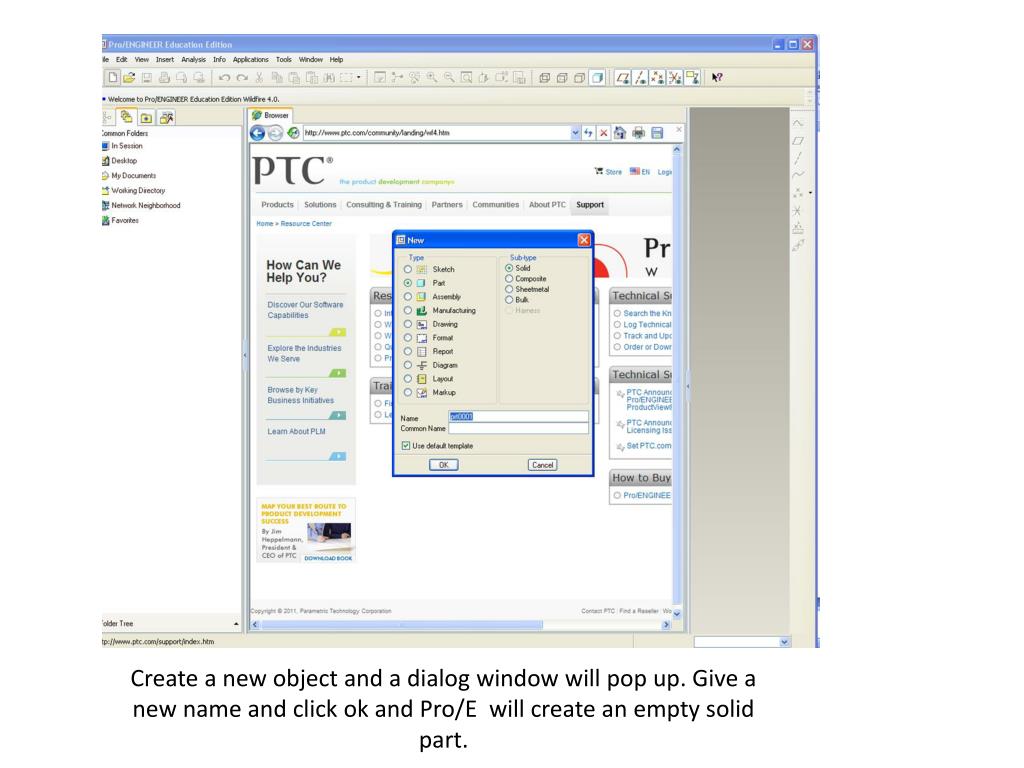Expand datum point tool flyout arrow

click(810, 193)
